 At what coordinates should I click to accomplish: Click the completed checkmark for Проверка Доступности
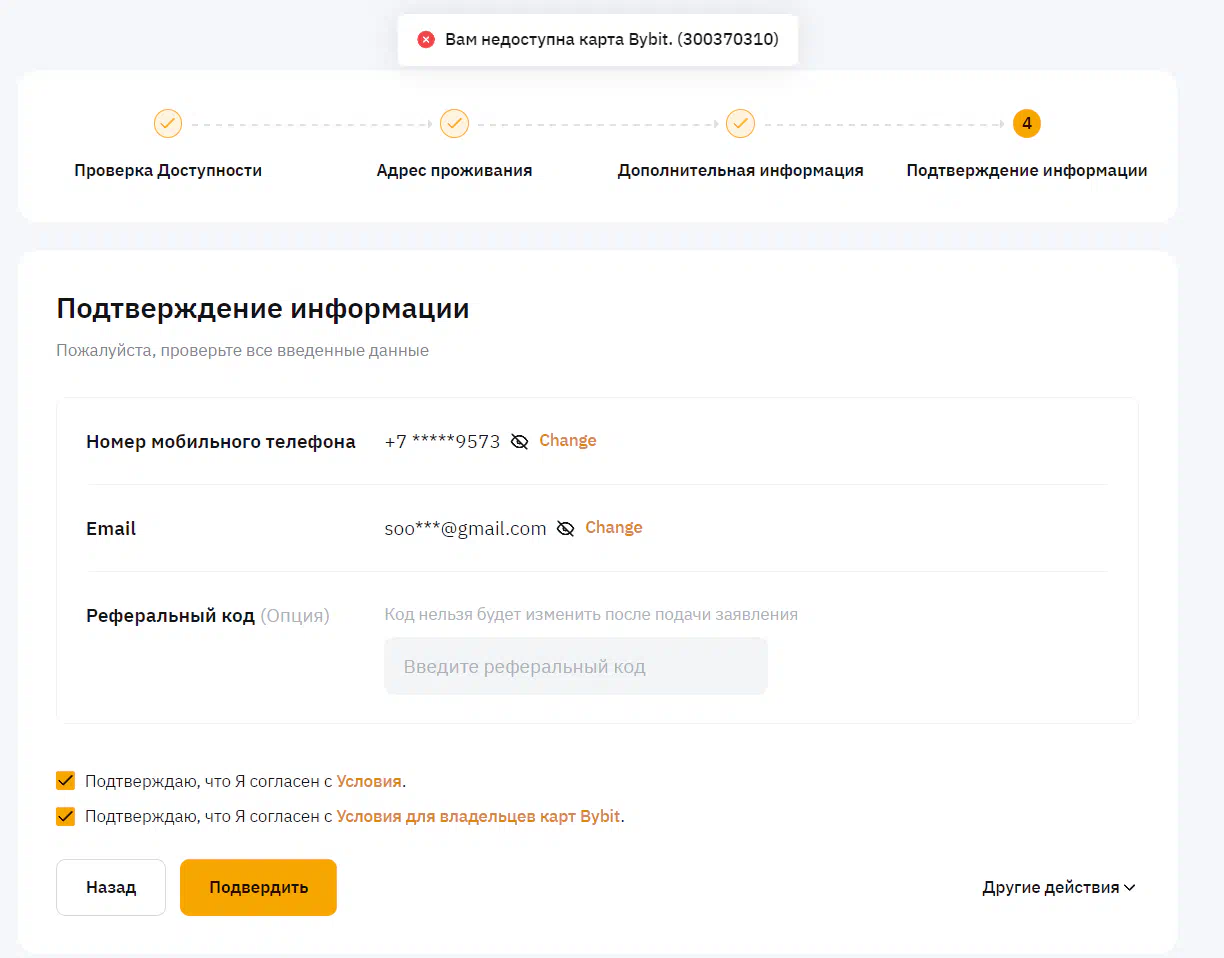tap(168, 124)
